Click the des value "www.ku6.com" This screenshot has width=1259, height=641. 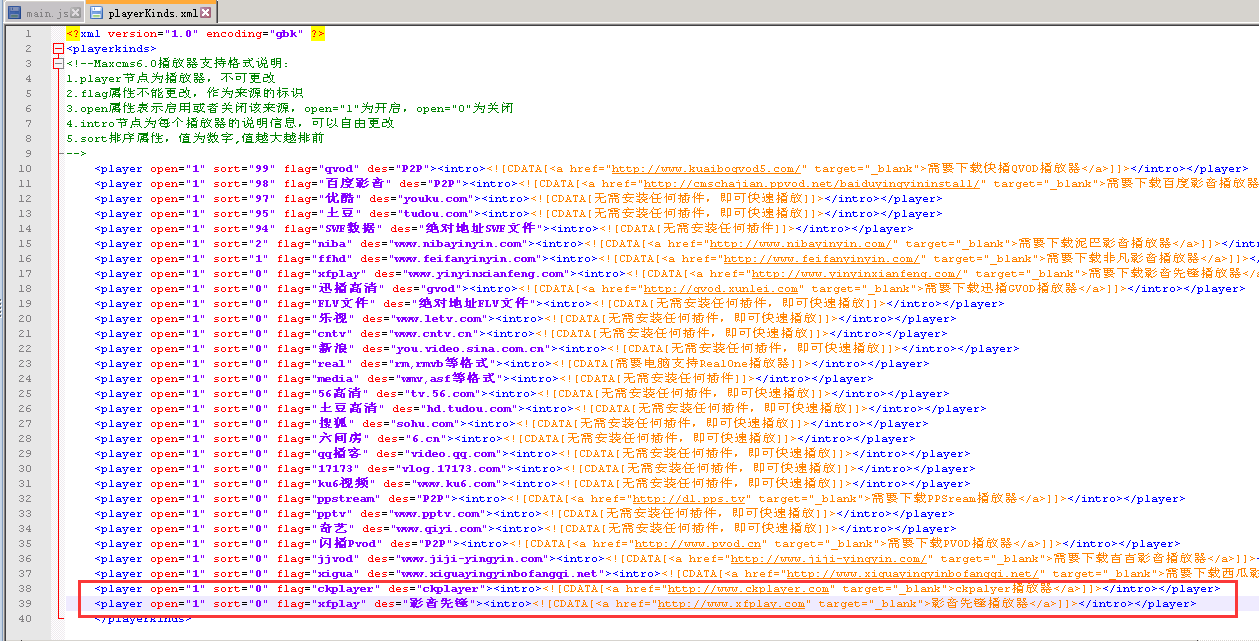454,484
